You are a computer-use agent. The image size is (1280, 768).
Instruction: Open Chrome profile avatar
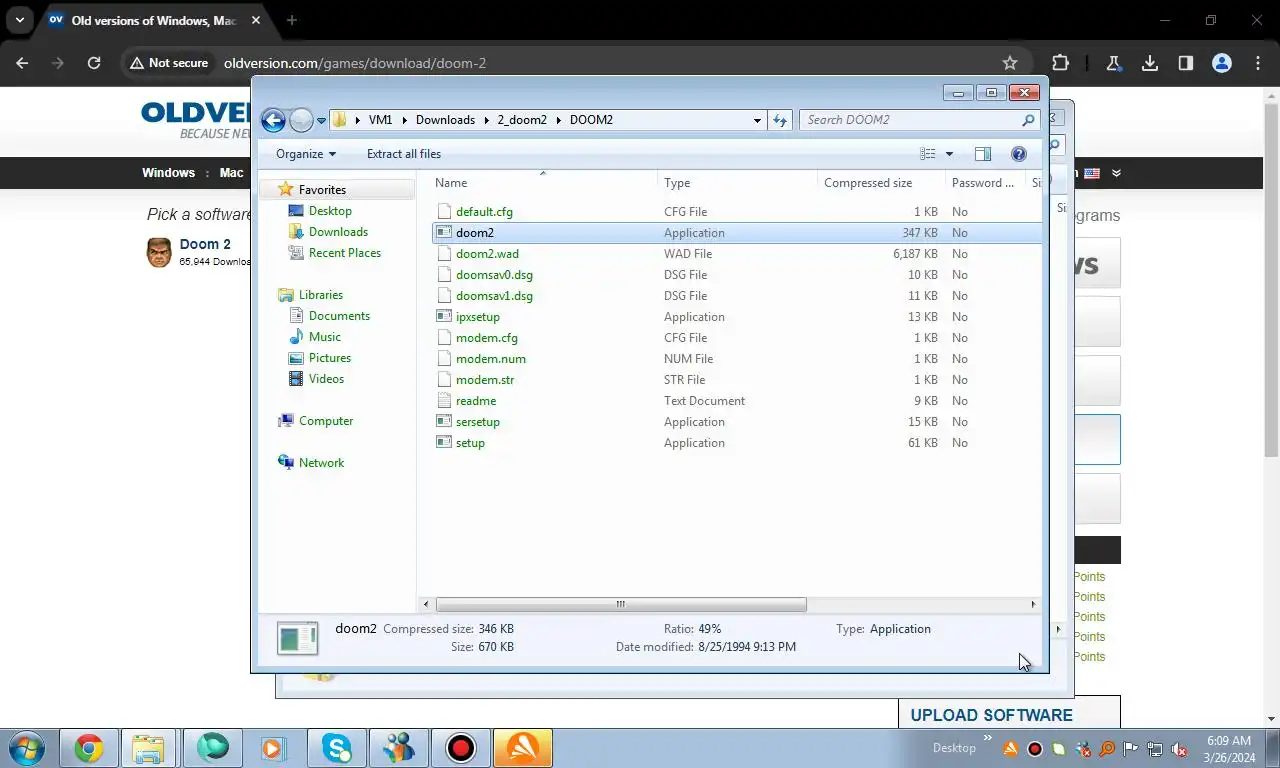tap(1222, 63)
